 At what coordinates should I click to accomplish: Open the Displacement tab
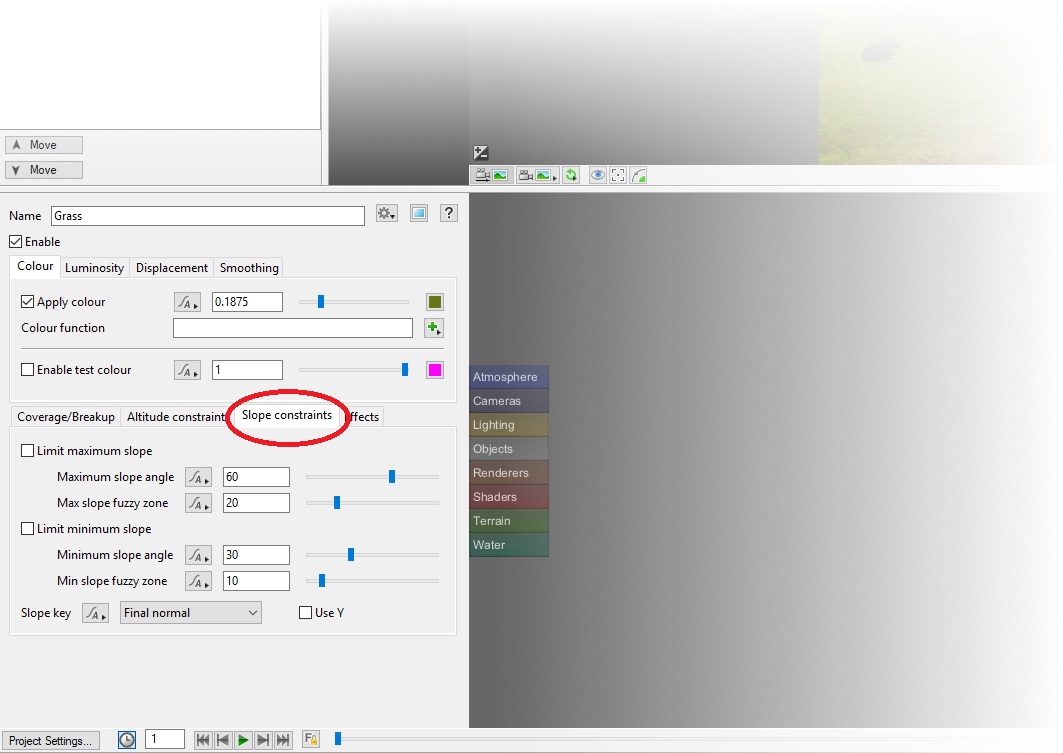172,268
